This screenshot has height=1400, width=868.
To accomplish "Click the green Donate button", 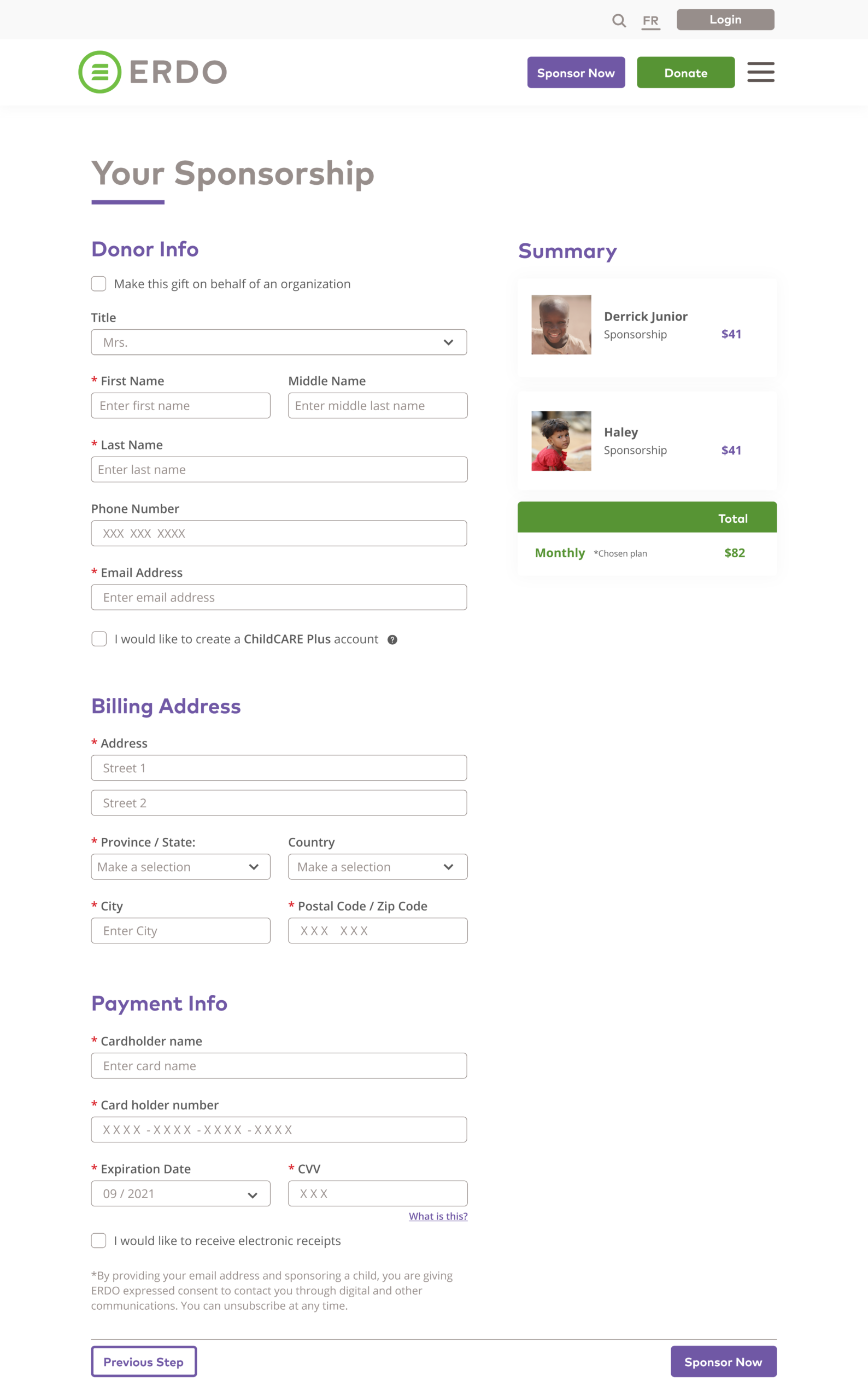I will pos(685,72).
